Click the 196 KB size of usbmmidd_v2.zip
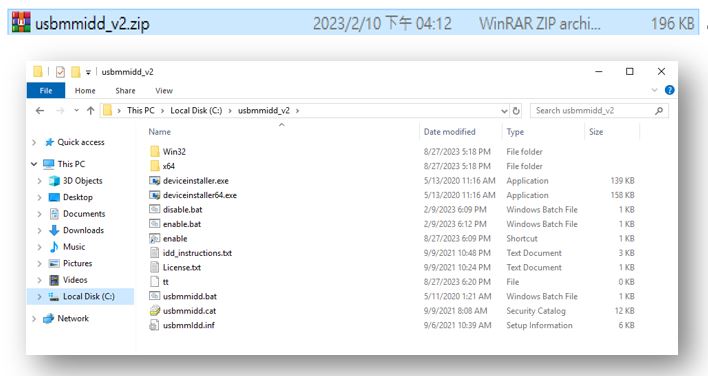This screenshot has width=708, height=376. click(x=672, y=23)
